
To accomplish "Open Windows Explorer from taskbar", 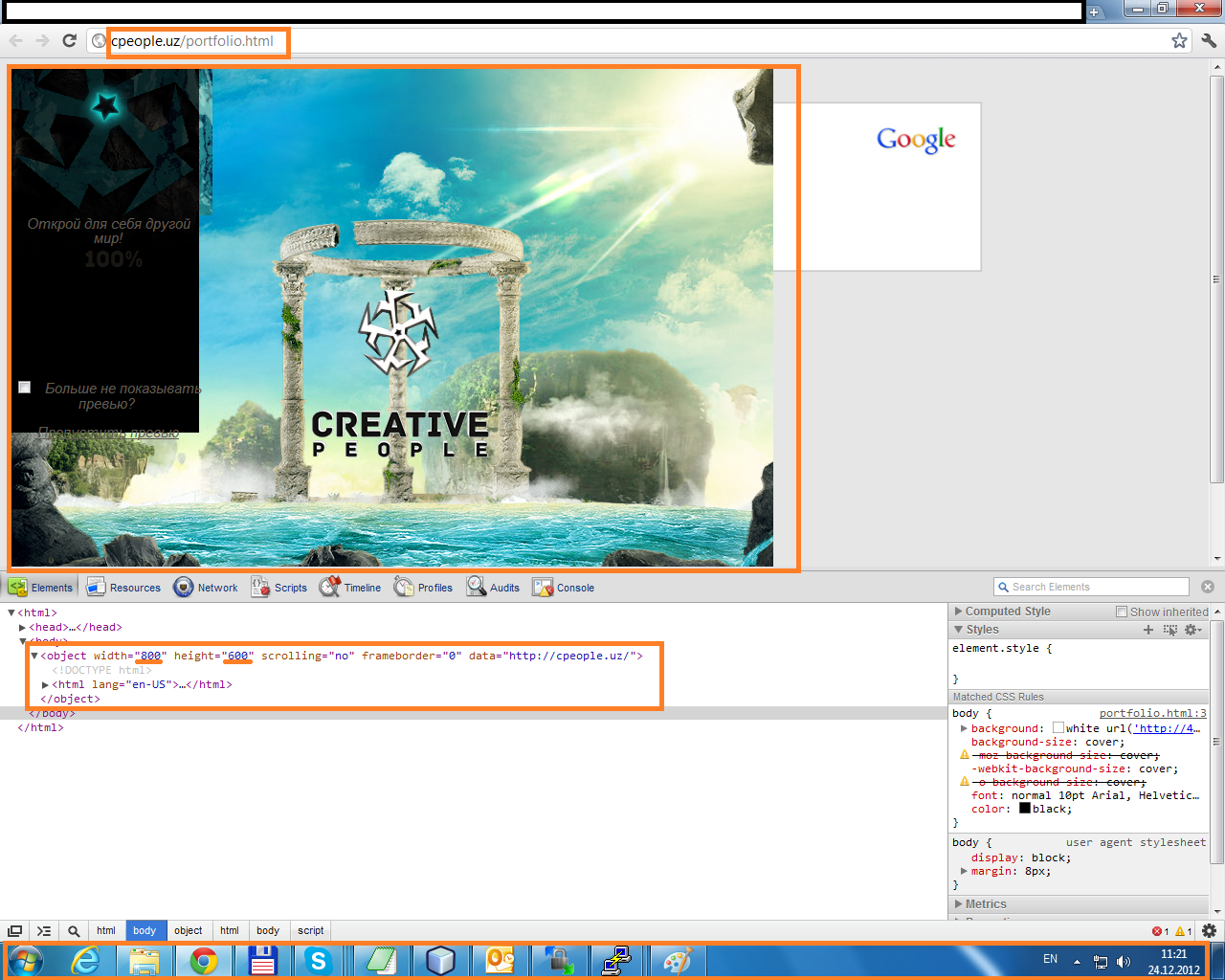I will (x=145, y=961).
